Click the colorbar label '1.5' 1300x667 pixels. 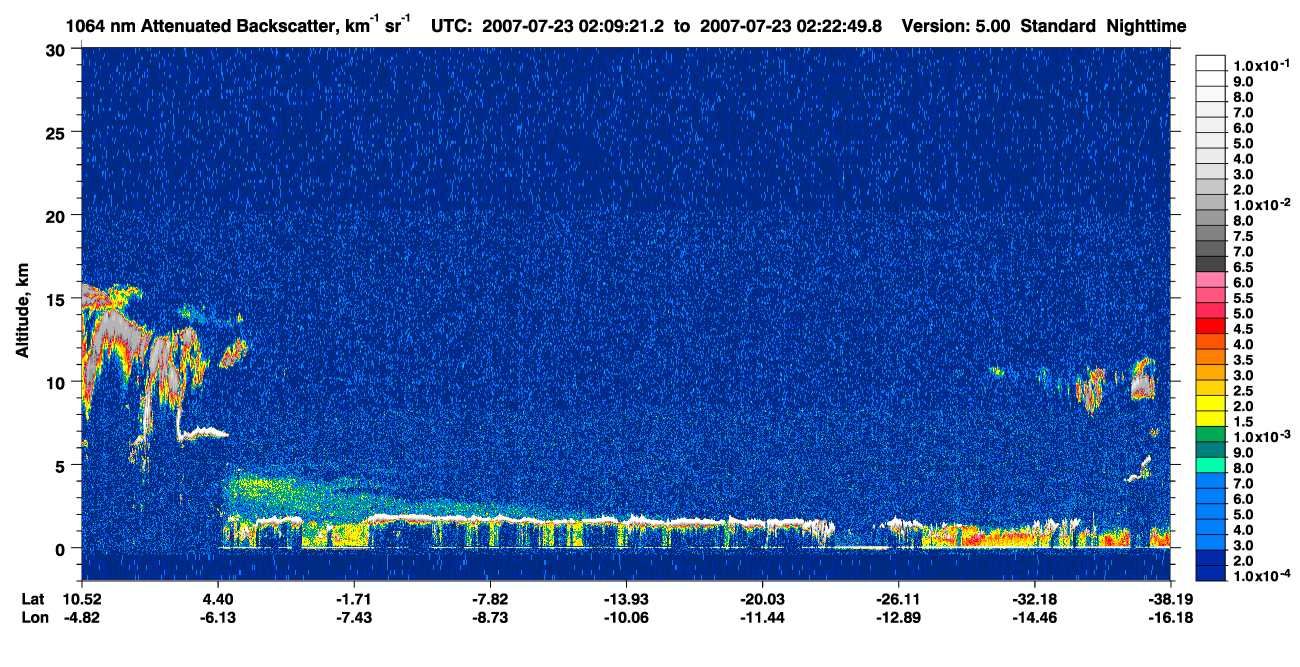click(x=1242, y=422)
